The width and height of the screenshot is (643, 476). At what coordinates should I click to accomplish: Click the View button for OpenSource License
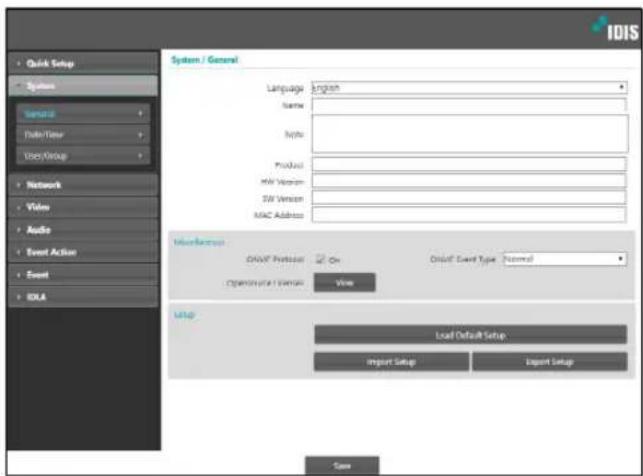344,282
